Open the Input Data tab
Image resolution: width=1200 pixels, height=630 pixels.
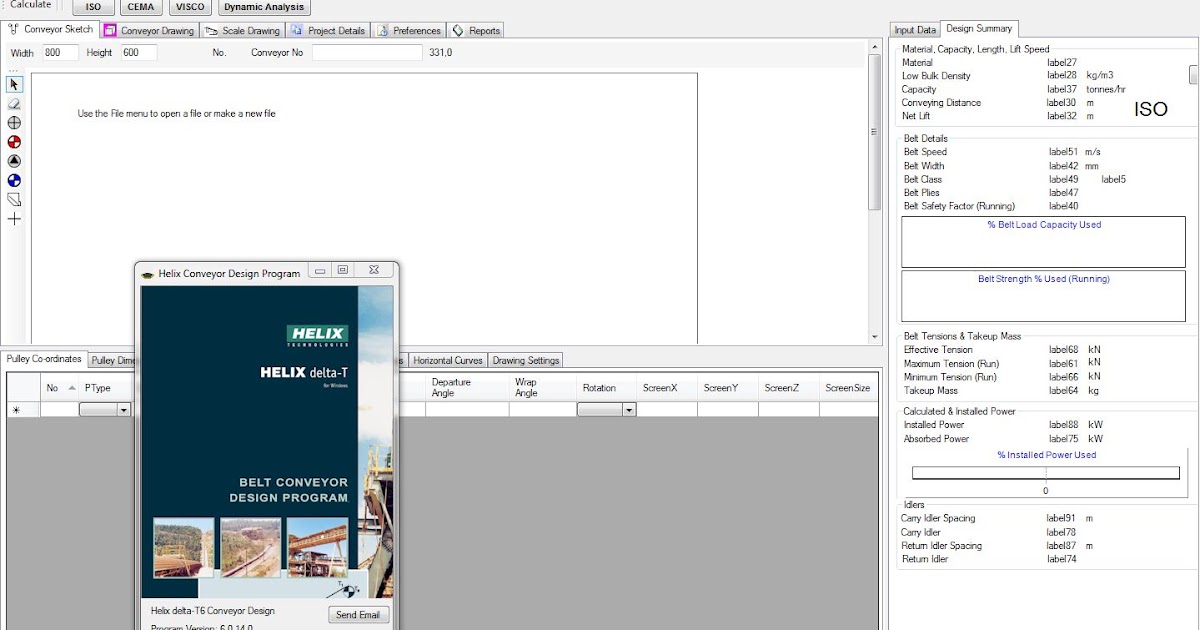pyautogui.click(x=913, y=30)
